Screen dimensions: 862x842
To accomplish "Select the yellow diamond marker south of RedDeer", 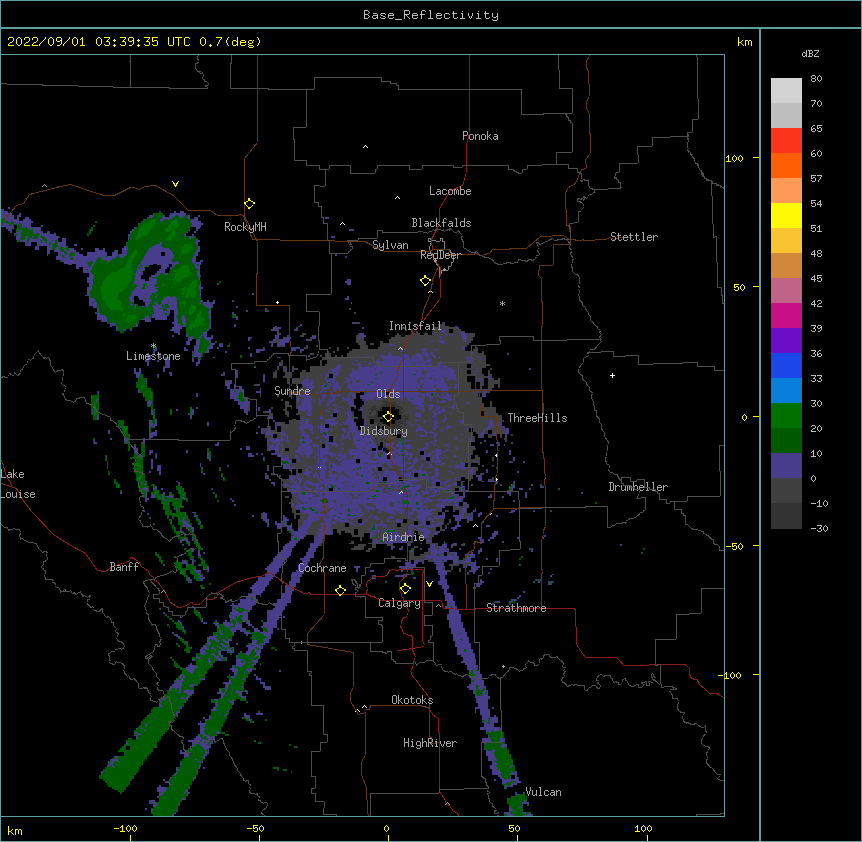I will pos(426,281).
